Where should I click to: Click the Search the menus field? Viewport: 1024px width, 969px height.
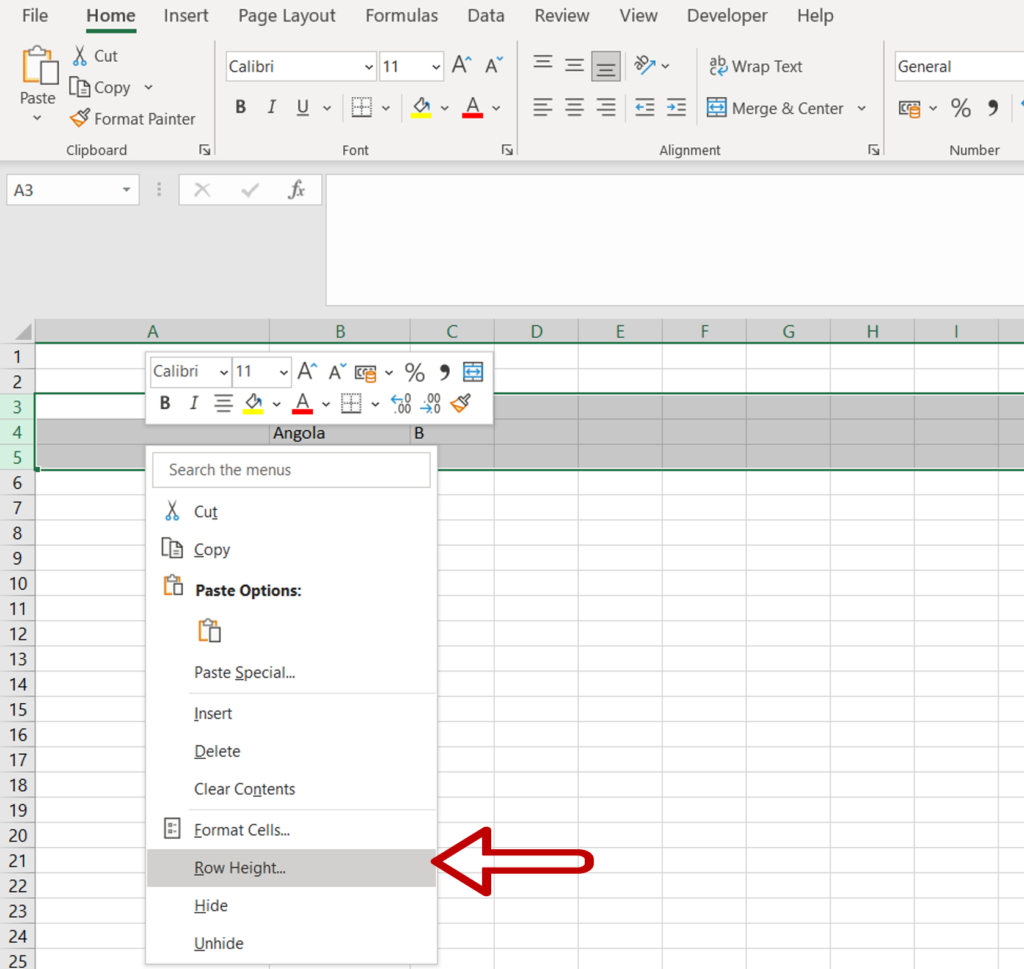[291, 469]
